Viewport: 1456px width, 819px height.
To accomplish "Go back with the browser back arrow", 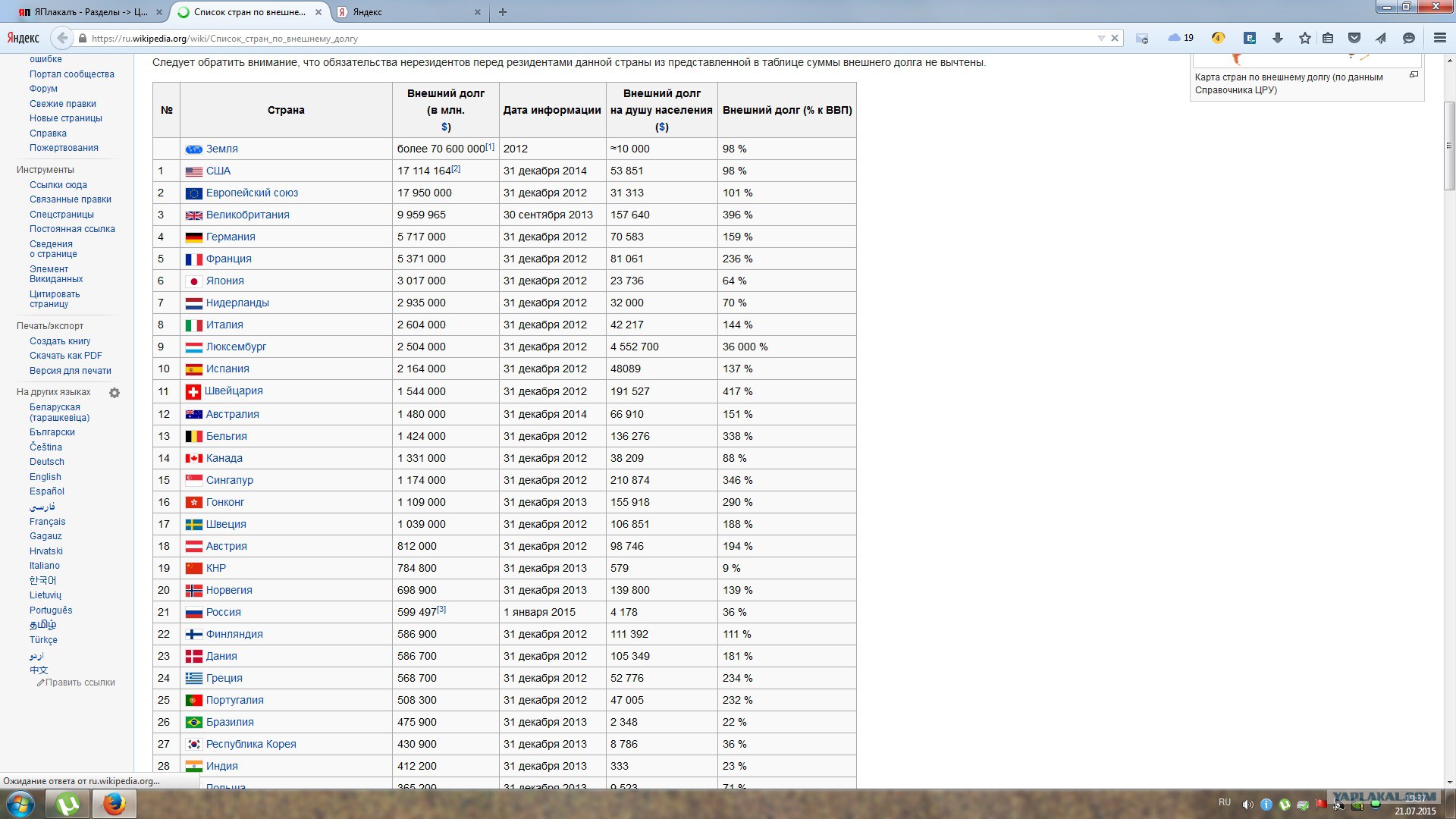I will (62, 38).
